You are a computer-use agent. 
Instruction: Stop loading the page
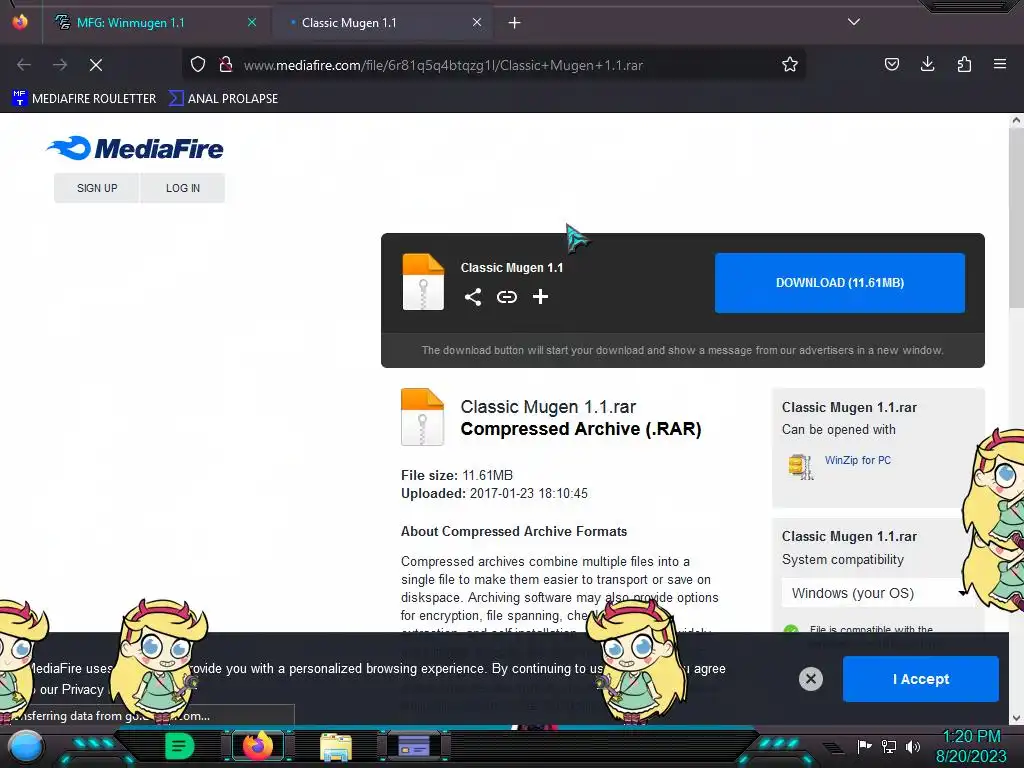coord(96,65)
